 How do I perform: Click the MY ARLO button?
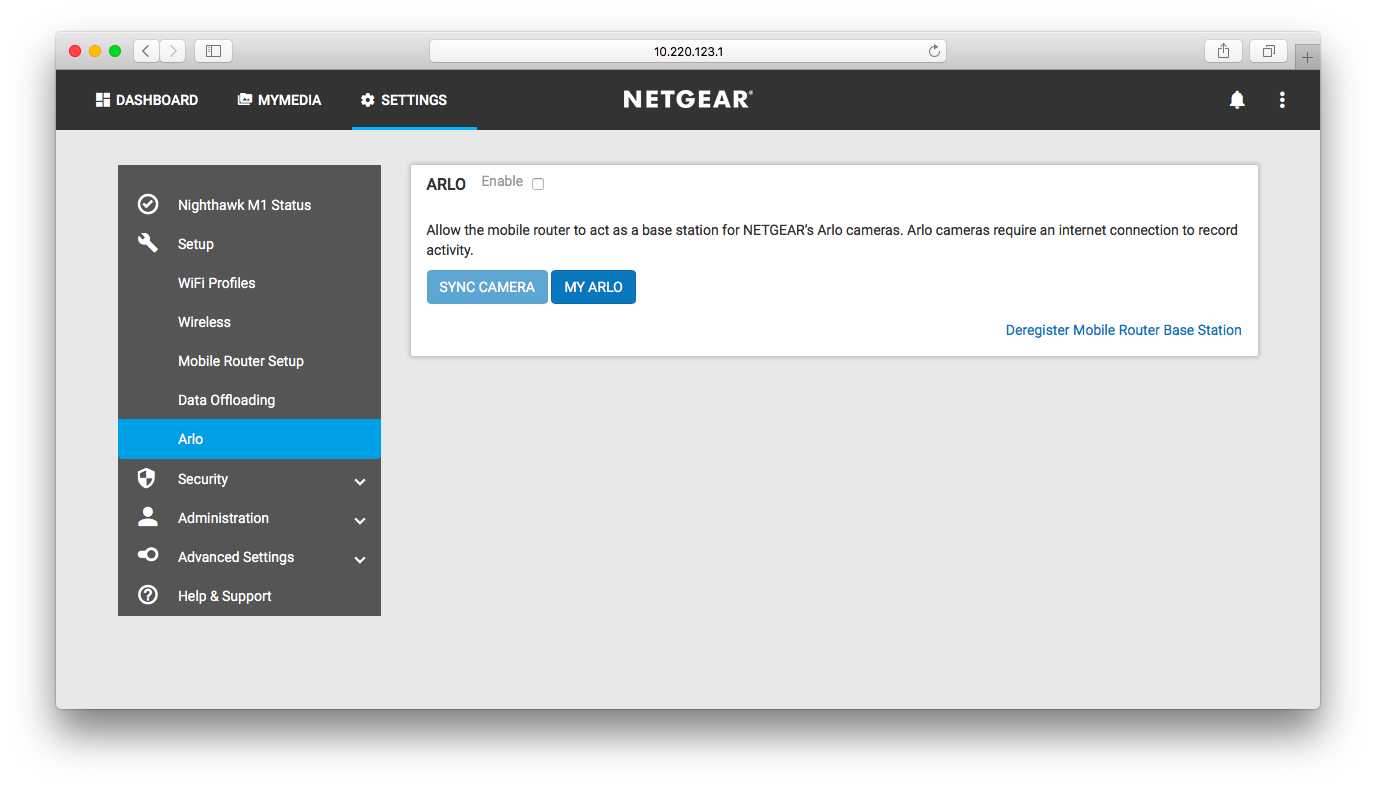(593, 287)
